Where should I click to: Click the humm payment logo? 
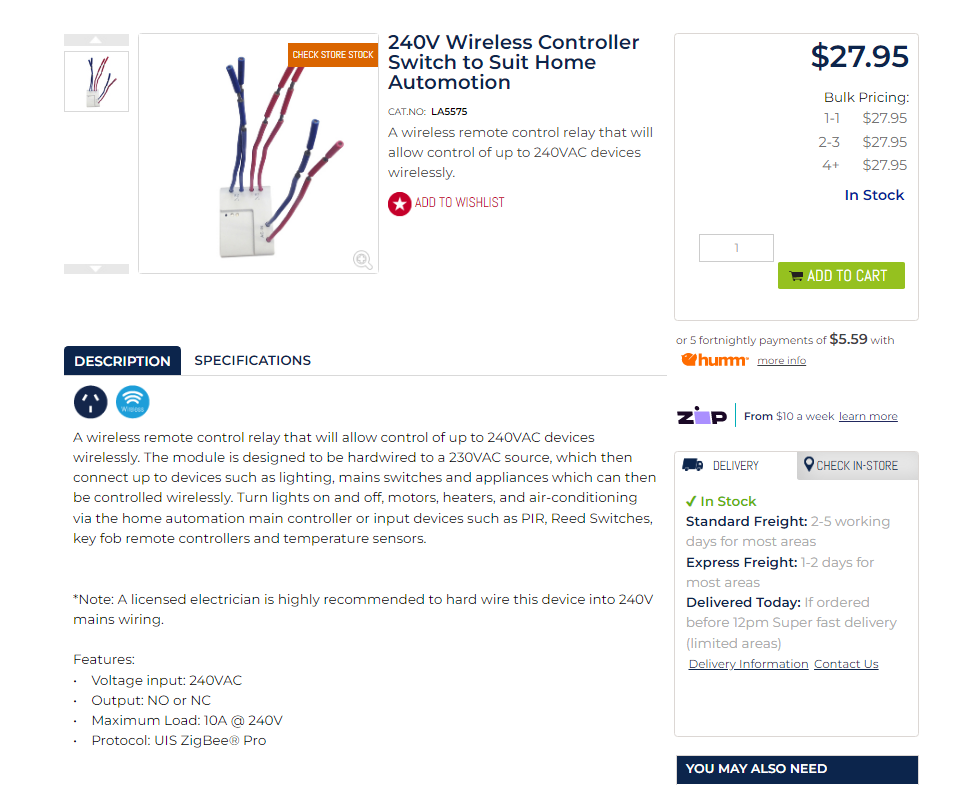click(714, 360)
